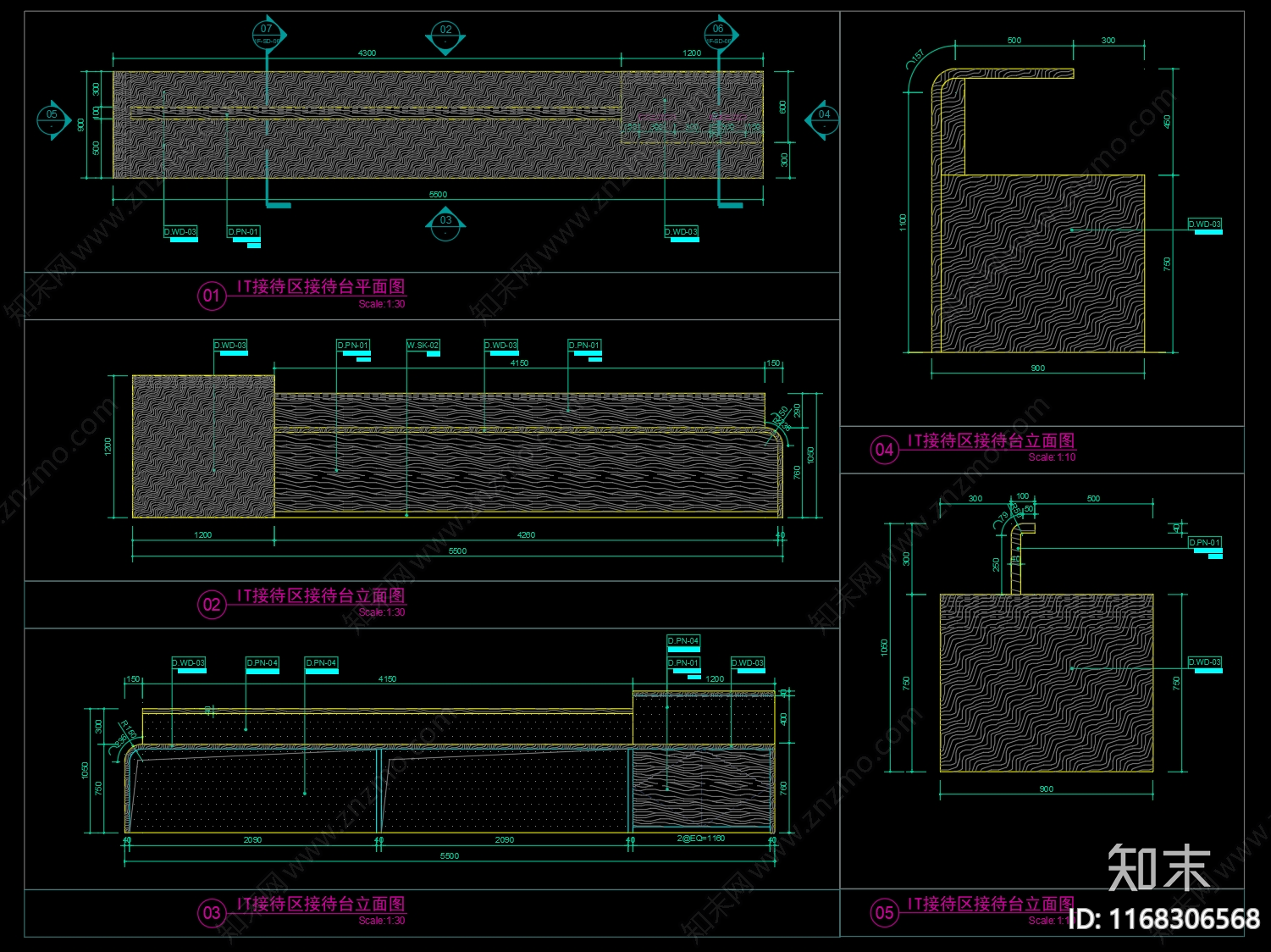Pick the 4150 dimension in drawing 02
Image resolution: width=1271 pixels, height=952 pixels.
click(x=519, y=363)
